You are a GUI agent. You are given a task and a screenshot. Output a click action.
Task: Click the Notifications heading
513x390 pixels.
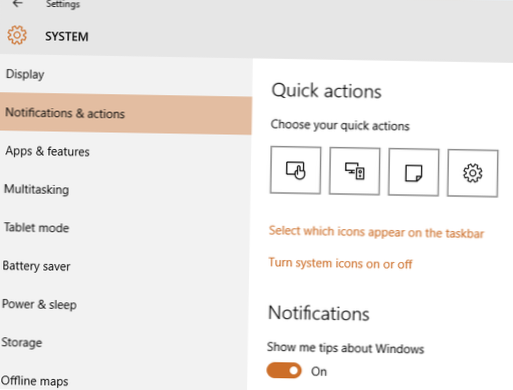click(319, 313)
